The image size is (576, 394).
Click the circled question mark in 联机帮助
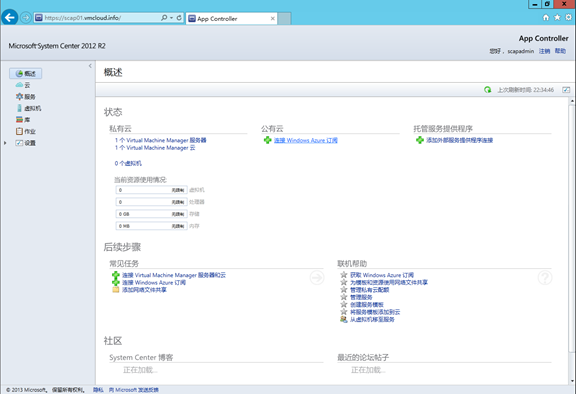click(545, 278)
